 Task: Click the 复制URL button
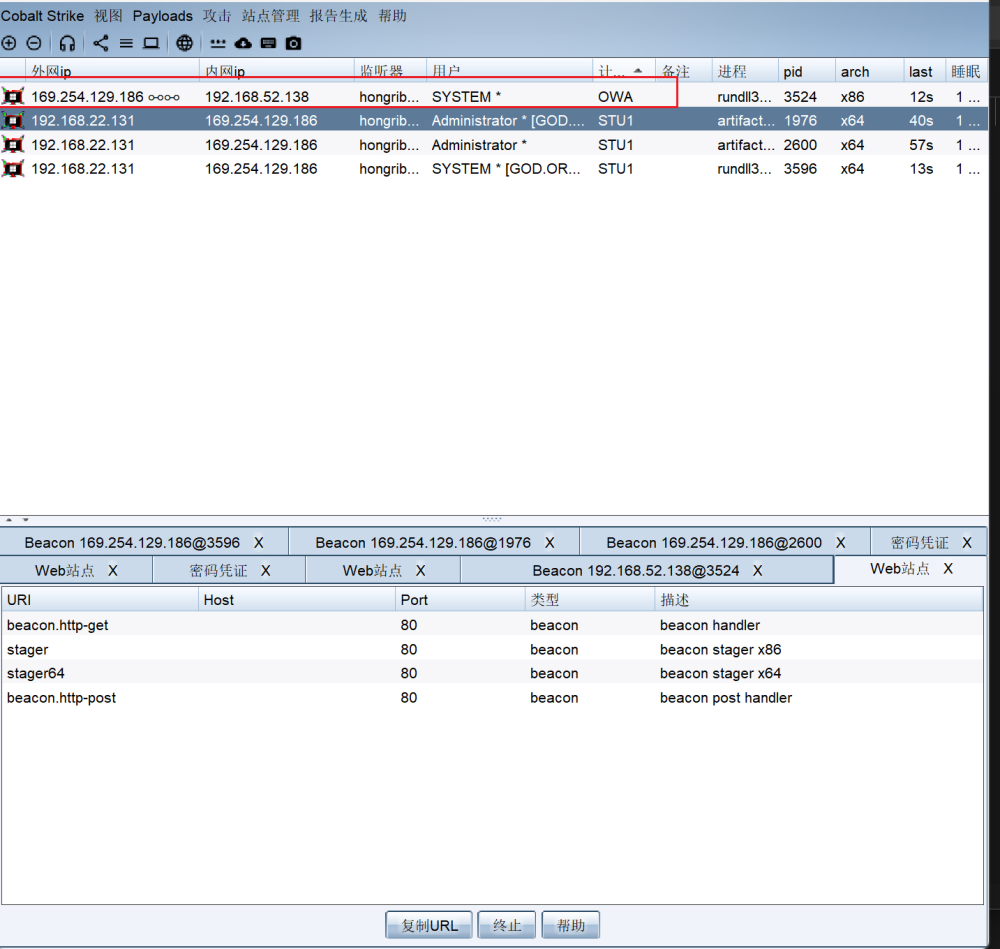(429, 925)
